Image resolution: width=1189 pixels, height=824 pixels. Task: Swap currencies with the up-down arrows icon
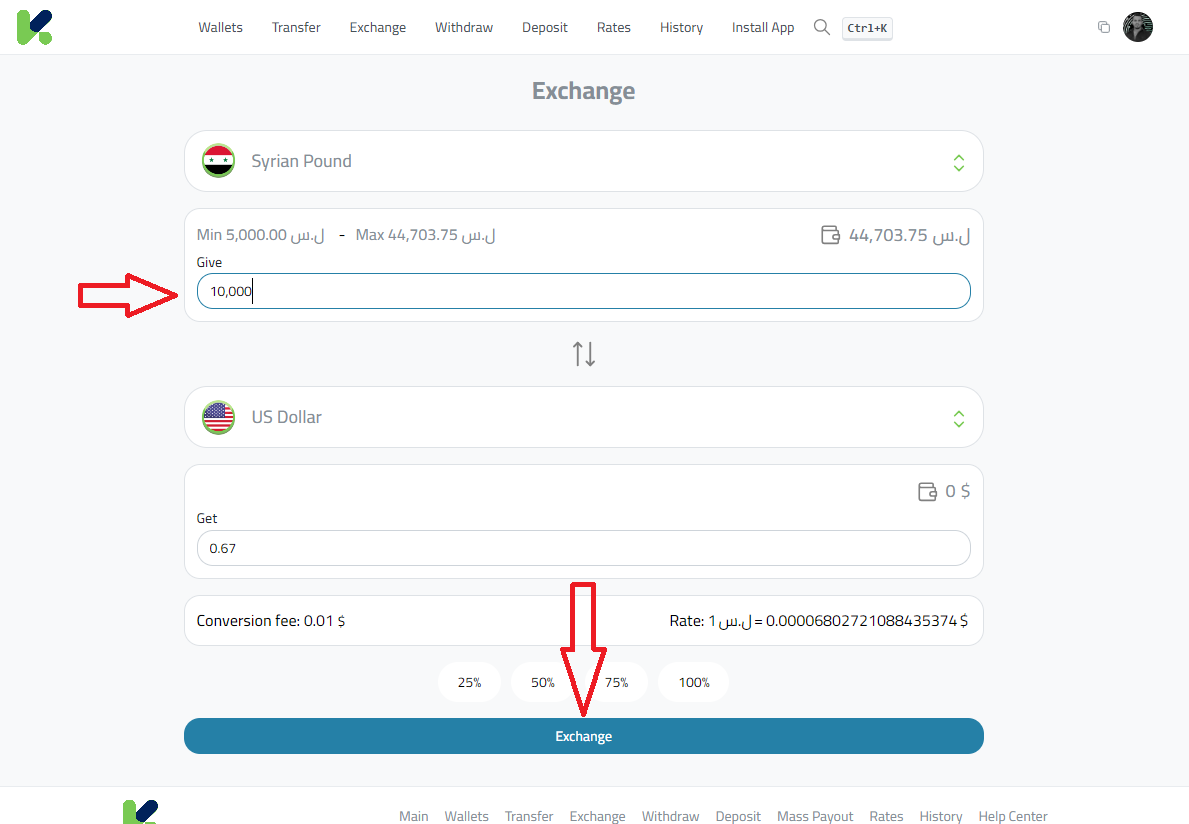pyautogui.click(x=583, y=353)
